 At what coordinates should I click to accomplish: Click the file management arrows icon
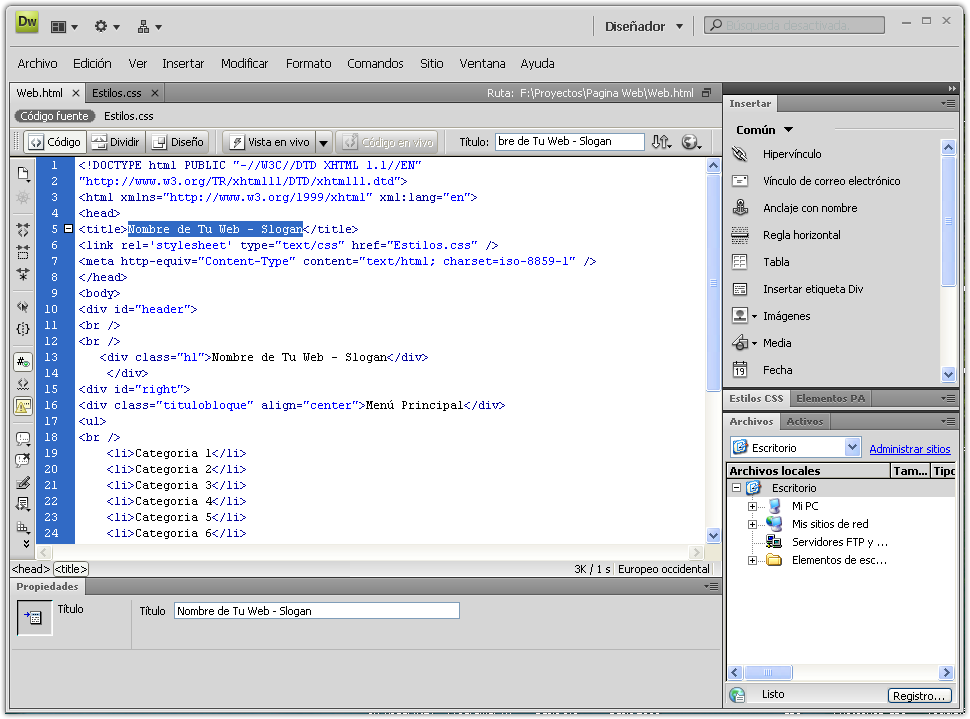click(x=661, y=142)
